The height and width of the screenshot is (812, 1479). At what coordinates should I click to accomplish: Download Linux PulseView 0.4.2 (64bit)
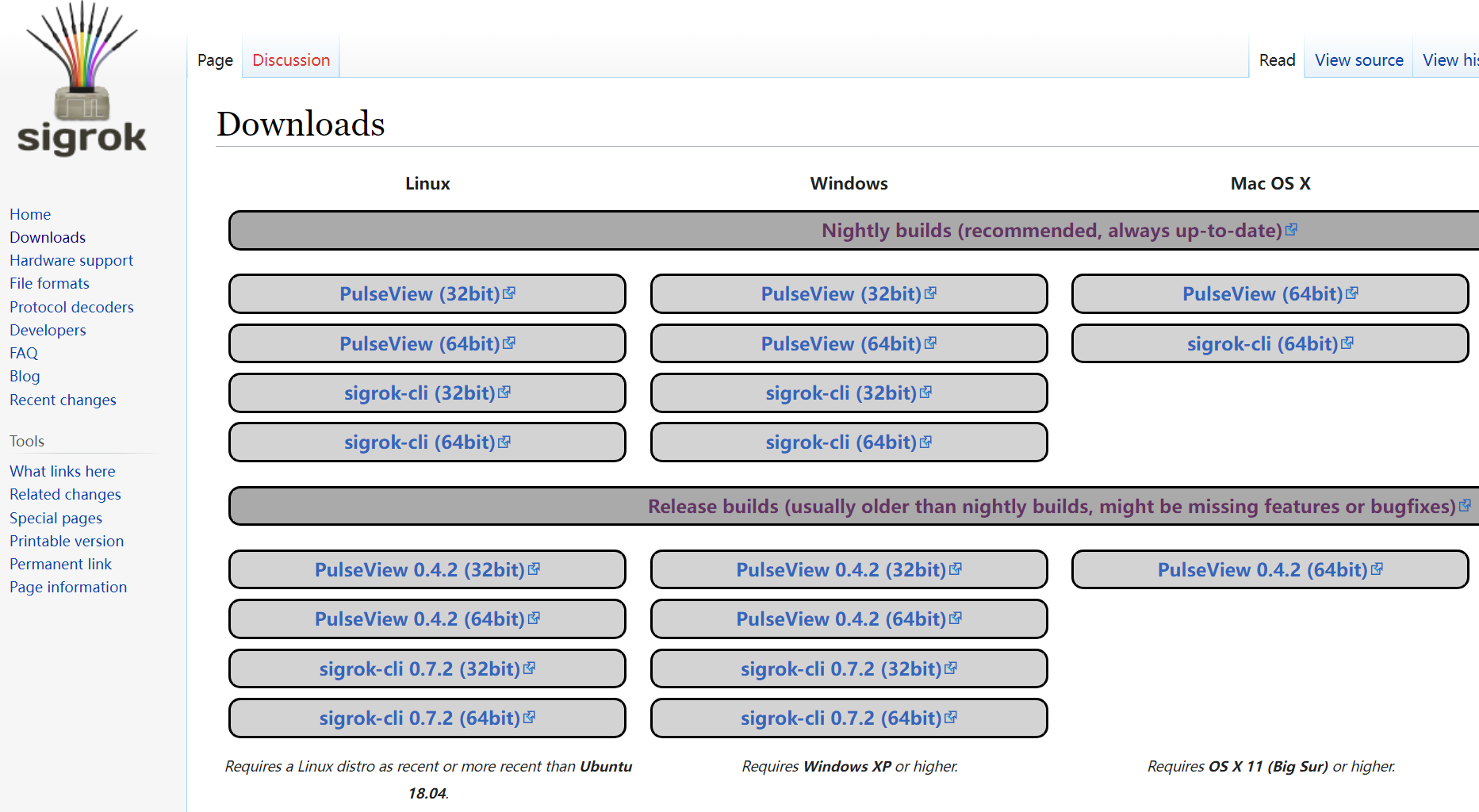pyautogui.click(x=427, y=619)
